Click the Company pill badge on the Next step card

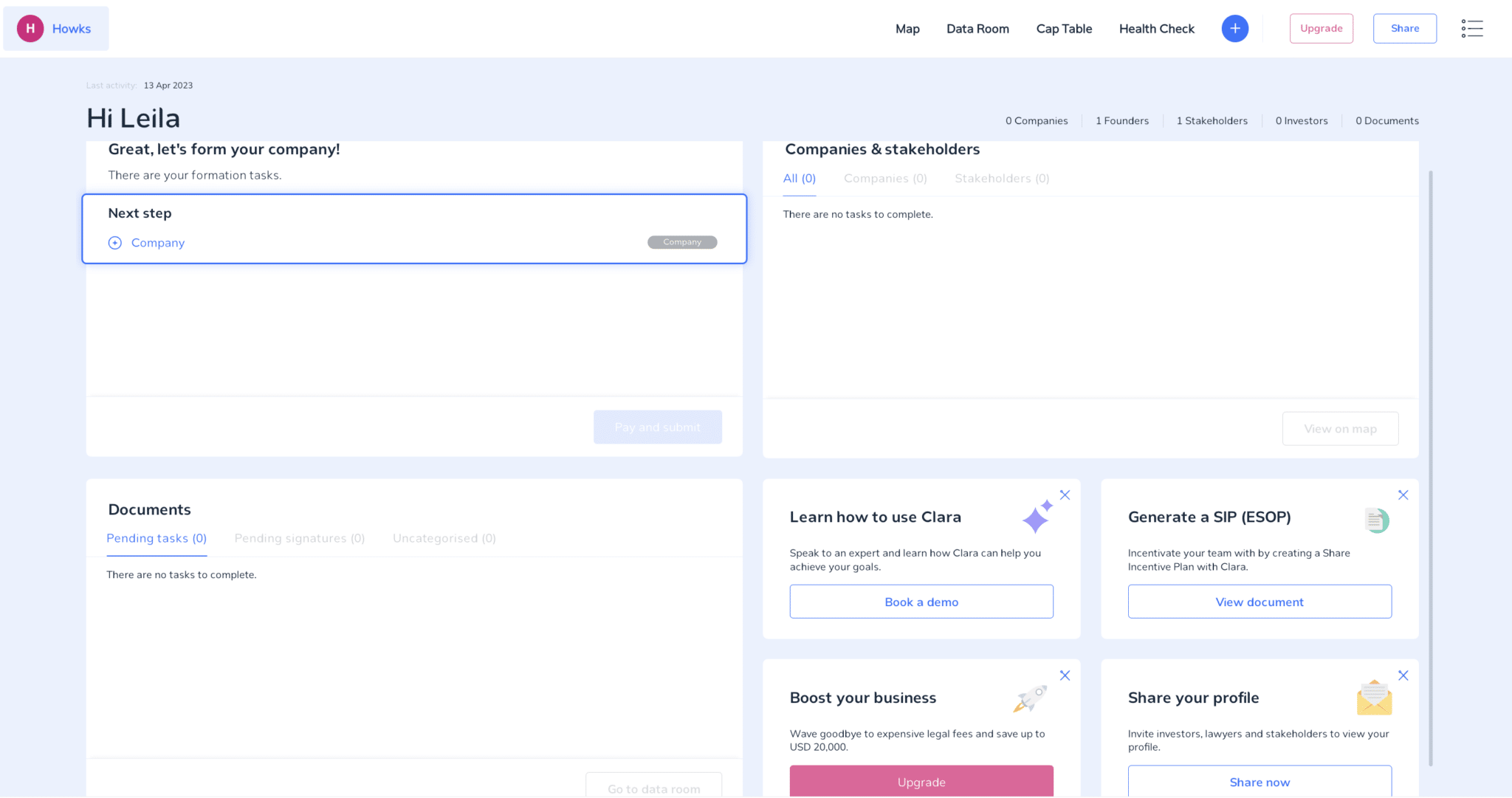[x=681, y=241]
